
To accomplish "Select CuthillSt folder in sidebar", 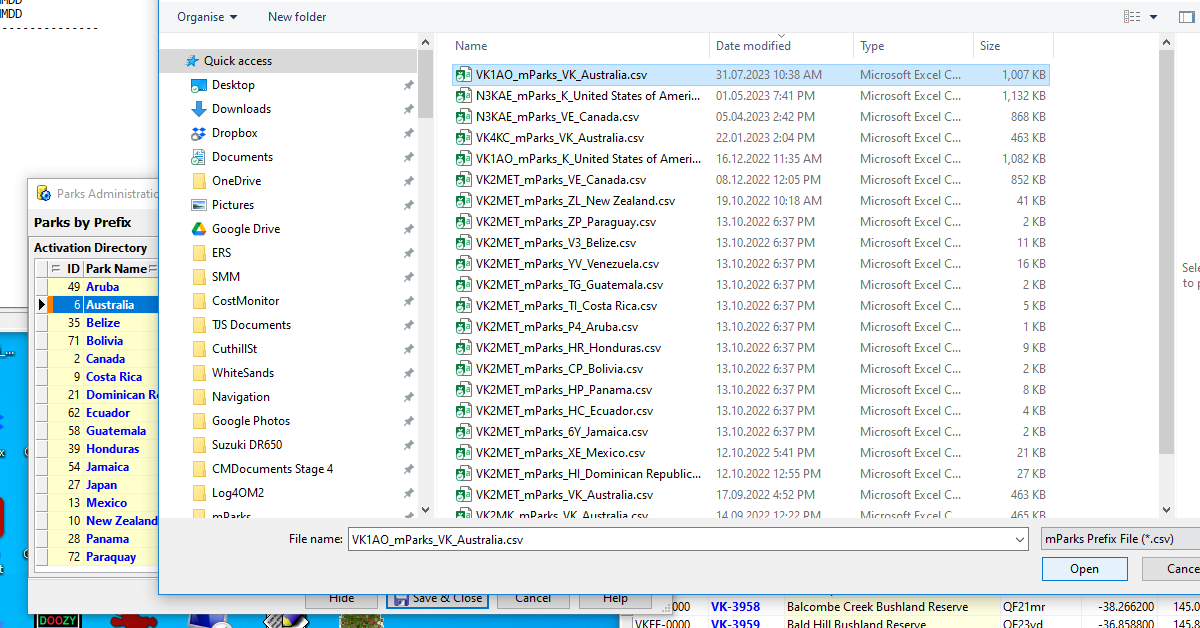I will [x=234, y=349].
